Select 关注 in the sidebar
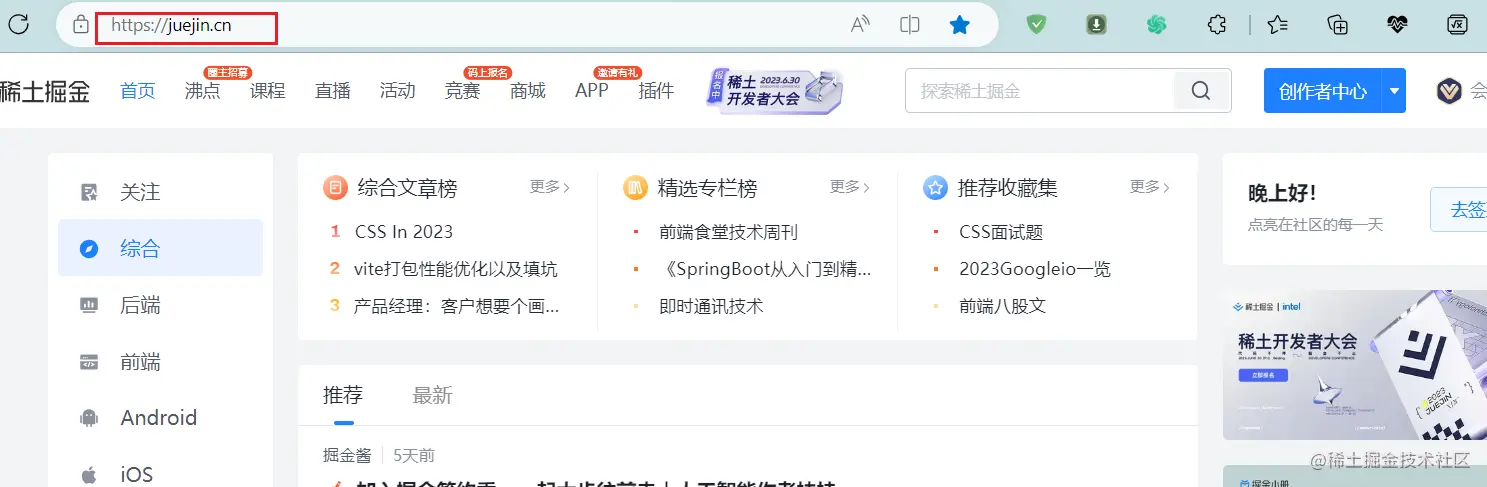The image size is (1487, 487). [160, 192]
